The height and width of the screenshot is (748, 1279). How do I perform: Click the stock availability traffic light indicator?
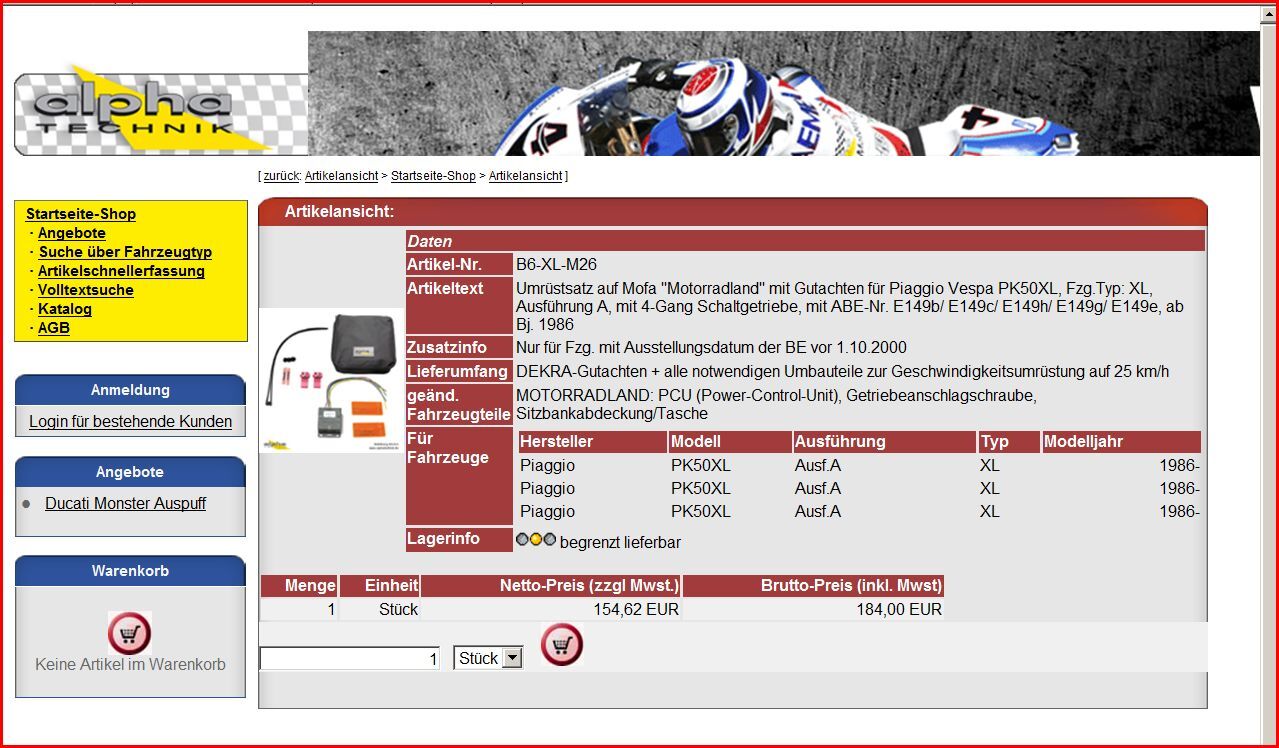[535, 540]
